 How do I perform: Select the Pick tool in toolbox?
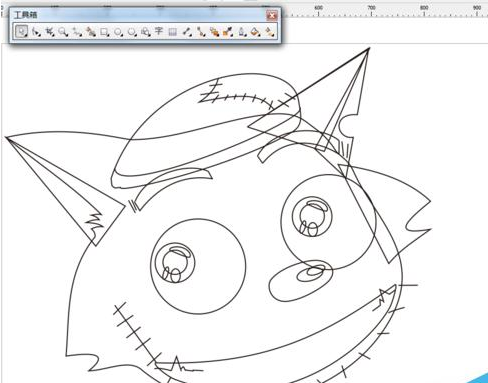coord(21,32)
